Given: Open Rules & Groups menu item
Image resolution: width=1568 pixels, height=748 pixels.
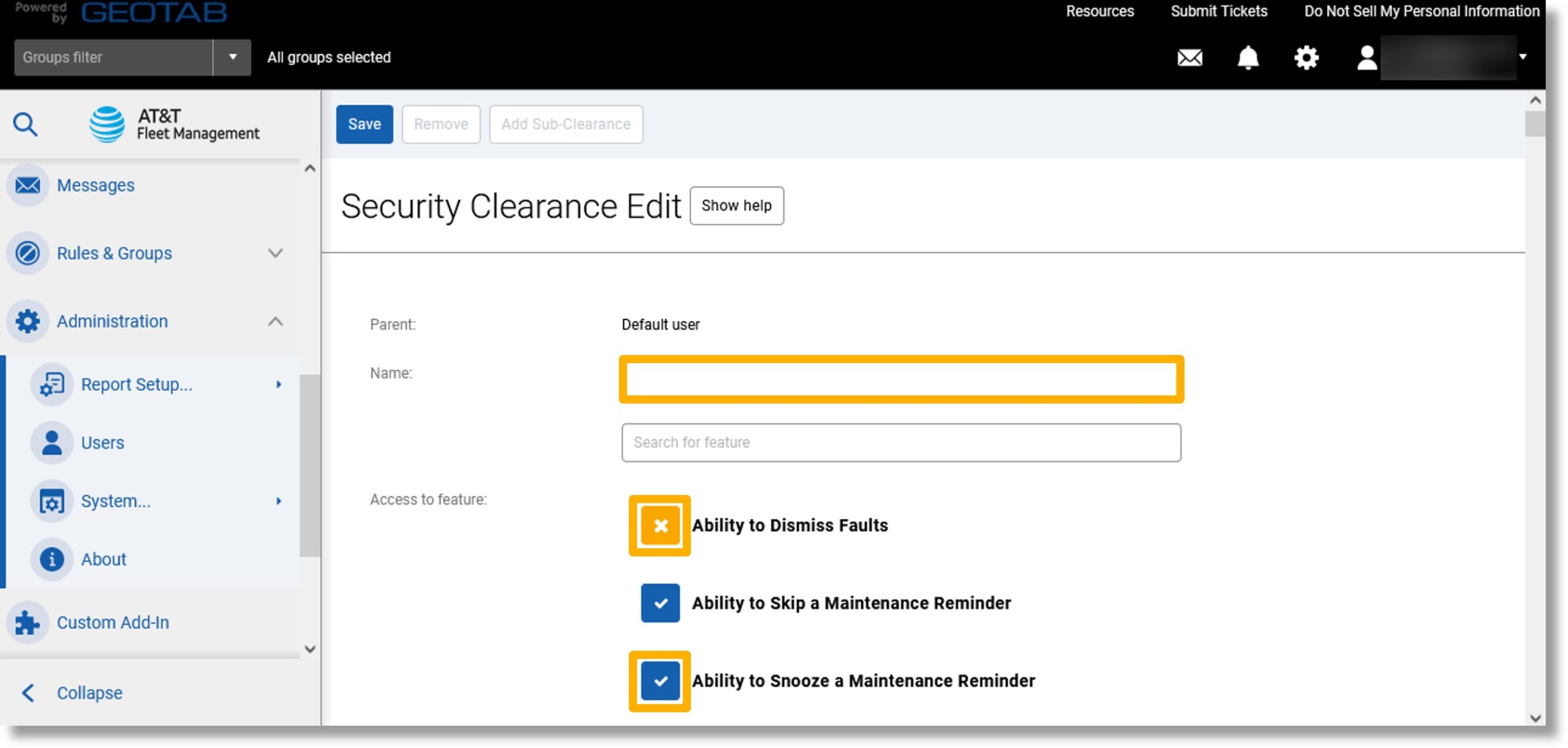Looking at the screenshot, I should (114, 253).
